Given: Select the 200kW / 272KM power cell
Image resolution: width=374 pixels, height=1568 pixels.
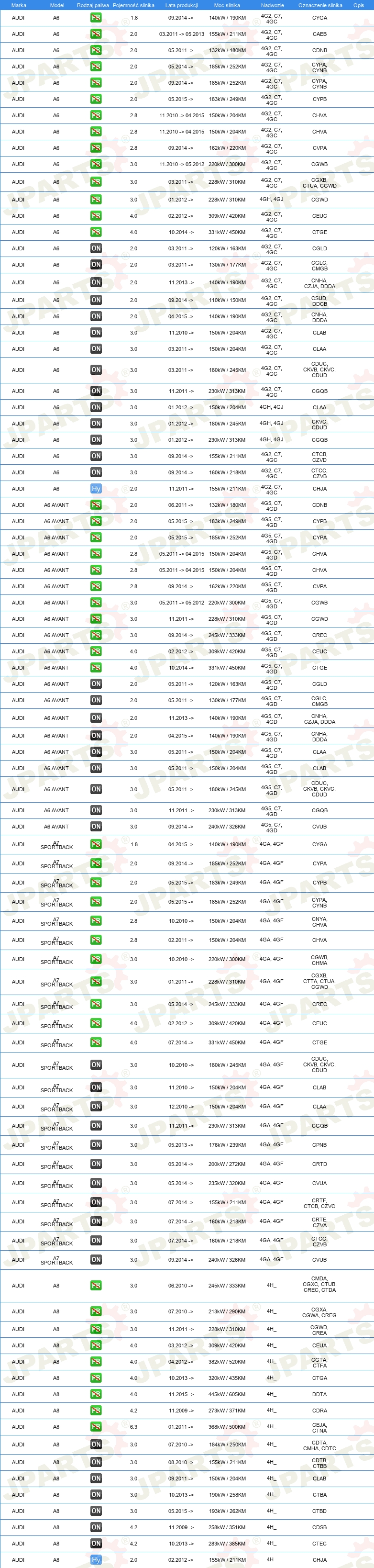Looking at the screenshot, I should [227, 1164].
